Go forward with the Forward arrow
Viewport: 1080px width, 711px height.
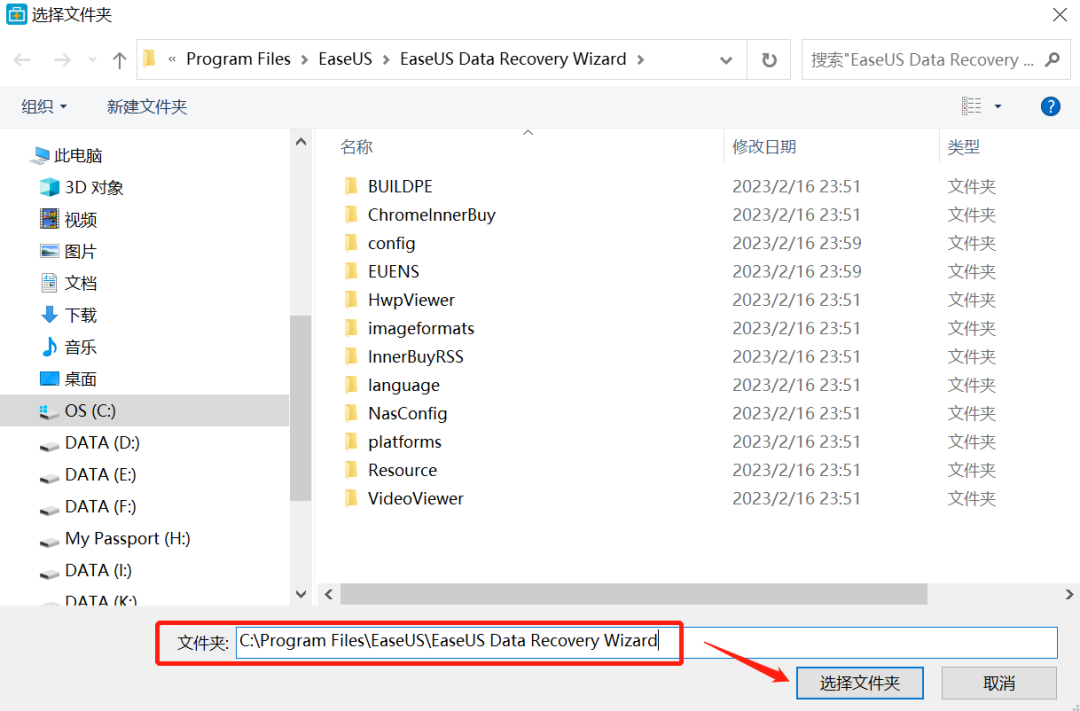(62, 60)
